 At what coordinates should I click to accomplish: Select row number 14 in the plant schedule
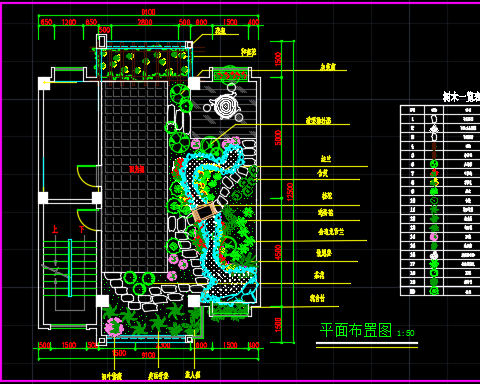pos(412,237)
